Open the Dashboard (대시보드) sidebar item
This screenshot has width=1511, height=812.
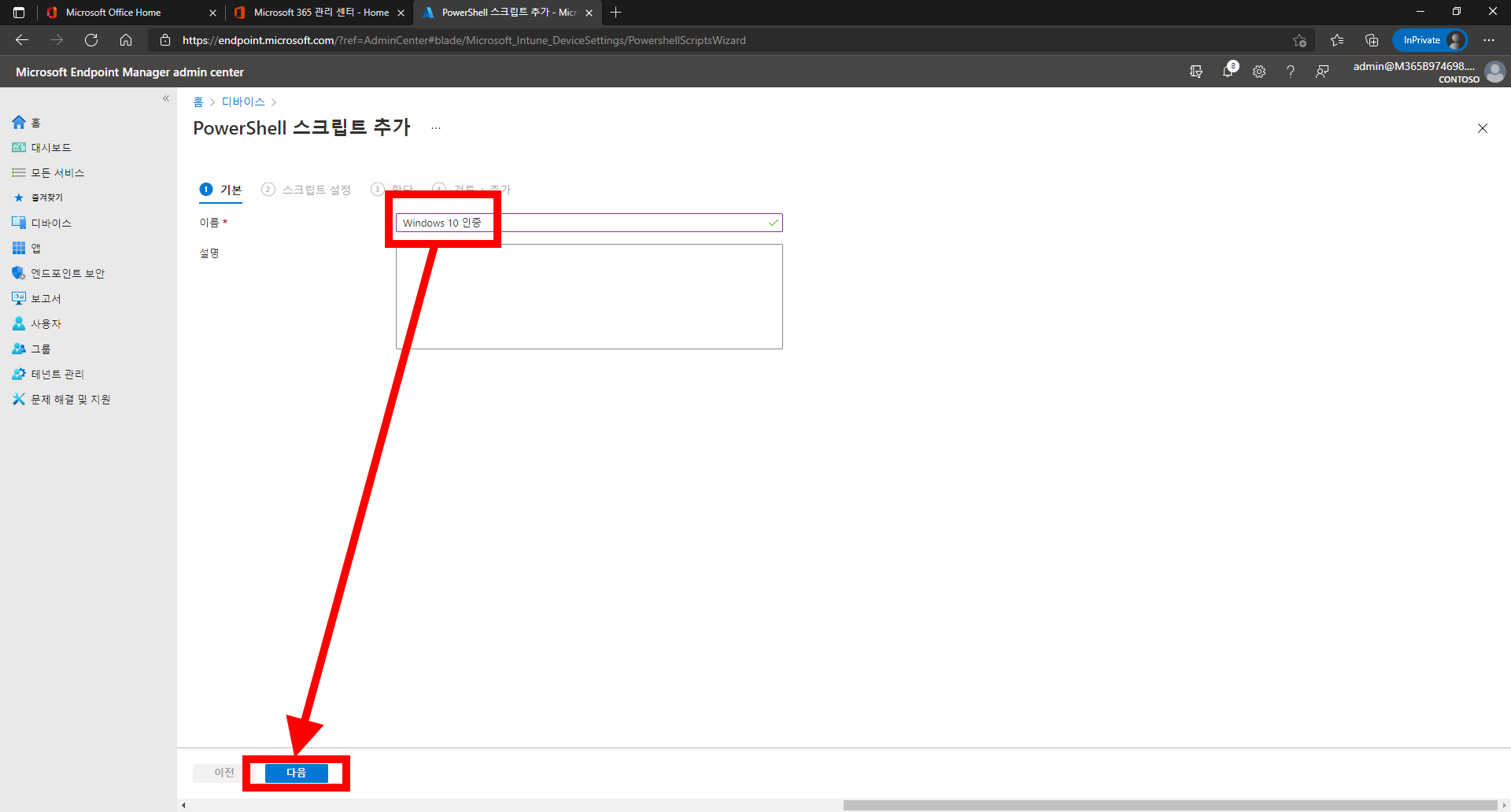point(50,147)
